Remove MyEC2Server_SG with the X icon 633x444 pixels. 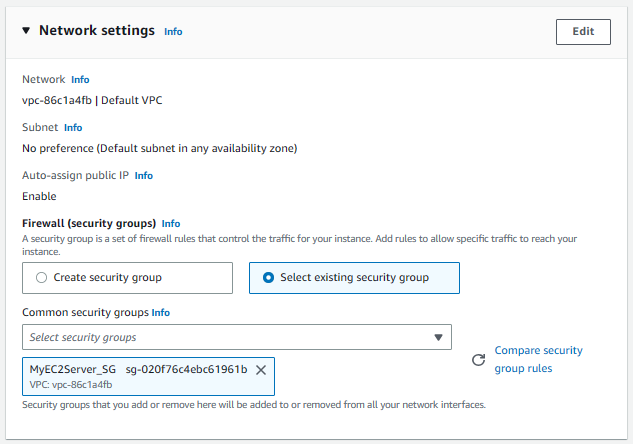coord(261,370)
